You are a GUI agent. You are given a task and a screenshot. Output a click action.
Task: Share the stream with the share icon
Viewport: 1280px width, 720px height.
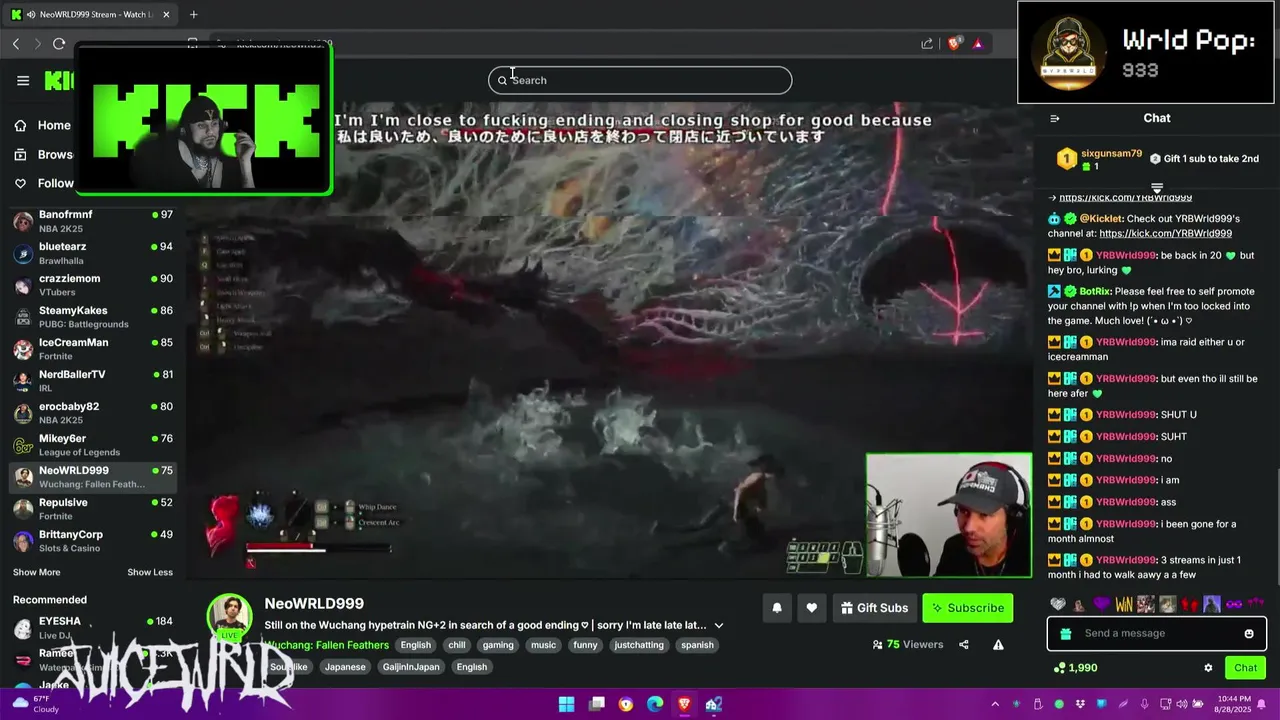(964, 645)
